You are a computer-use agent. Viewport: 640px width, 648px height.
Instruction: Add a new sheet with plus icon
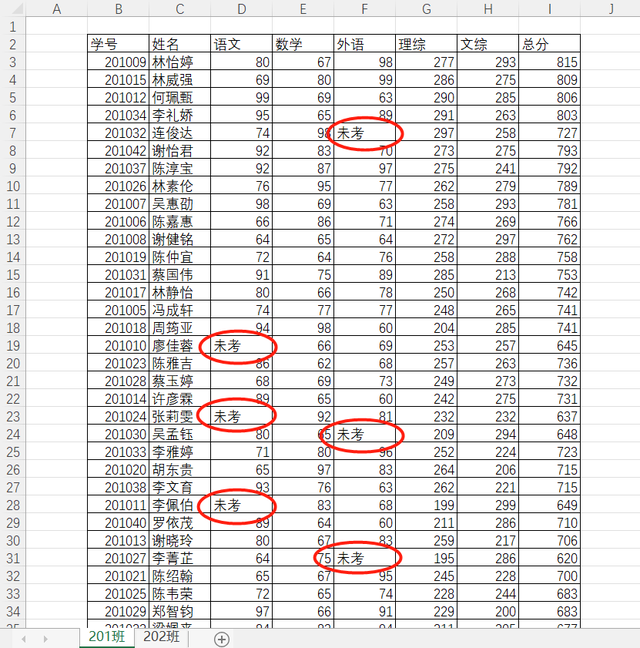tap(221, 639)
